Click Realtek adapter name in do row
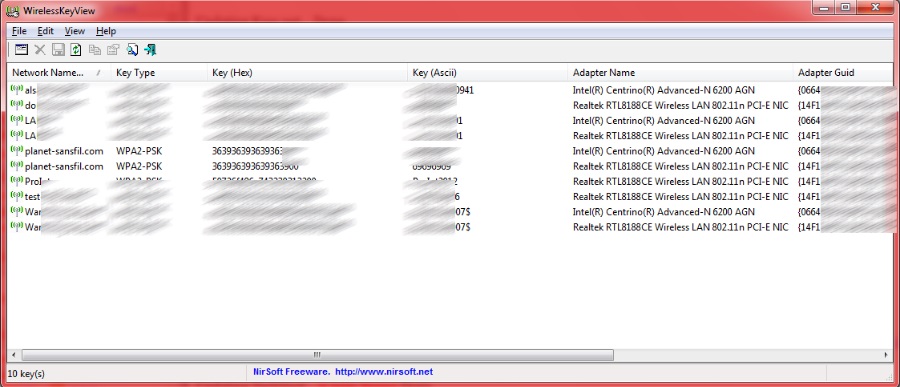The width and height of the screenshot is (900, 387). coord(680,105)
